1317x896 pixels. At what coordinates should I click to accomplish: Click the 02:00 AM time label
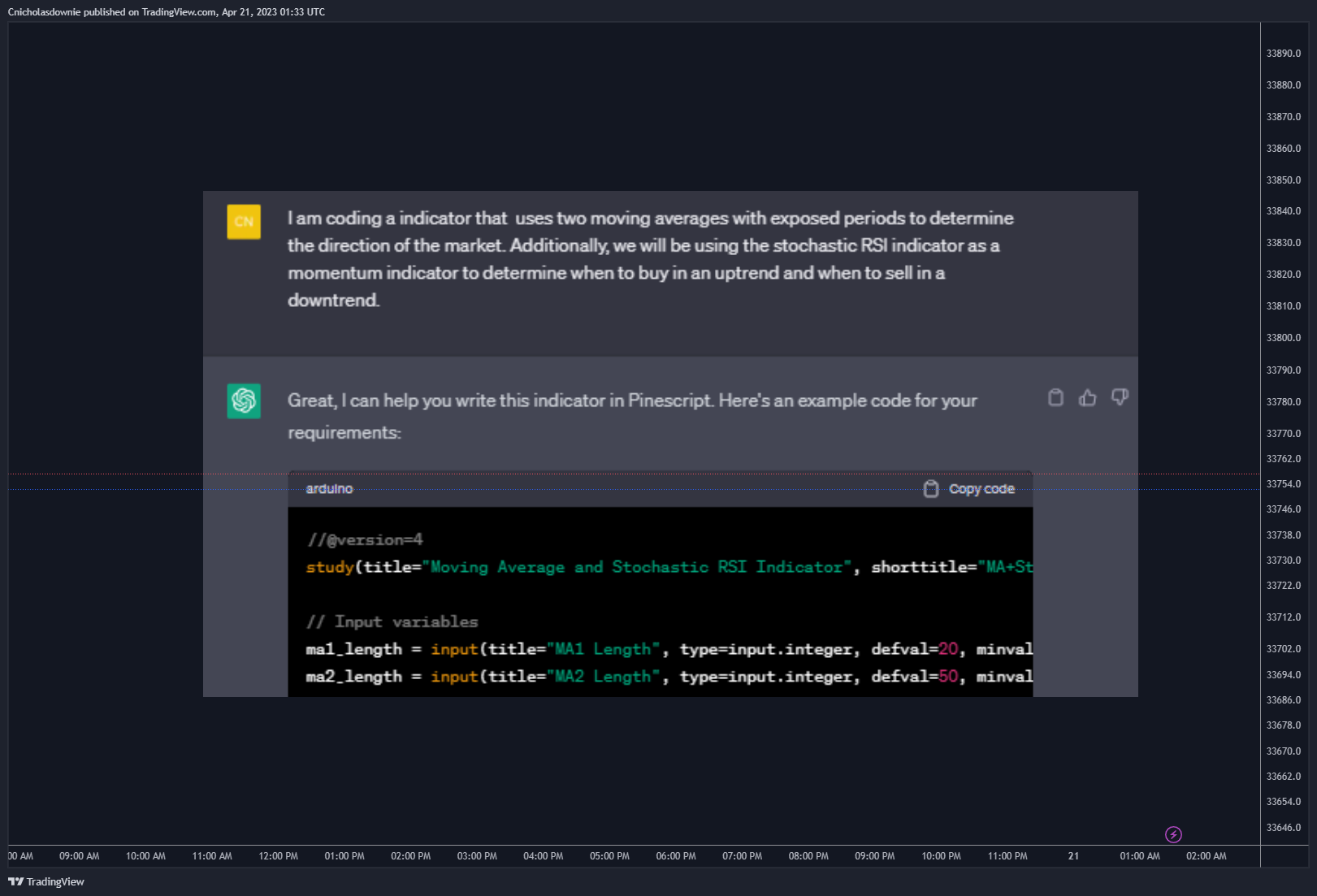click(1206, 856)
